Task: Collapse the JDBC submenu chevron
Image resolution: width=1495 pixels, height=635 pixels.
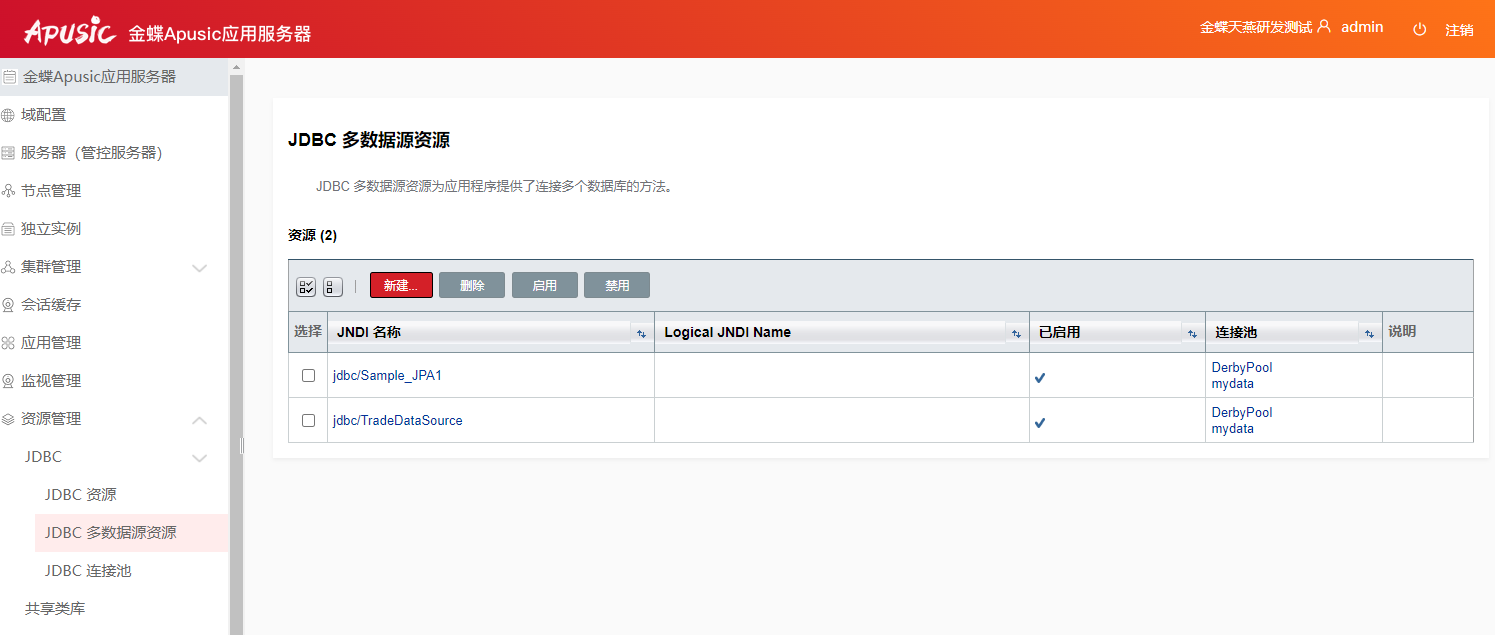Action: click(x=199, y=458)
